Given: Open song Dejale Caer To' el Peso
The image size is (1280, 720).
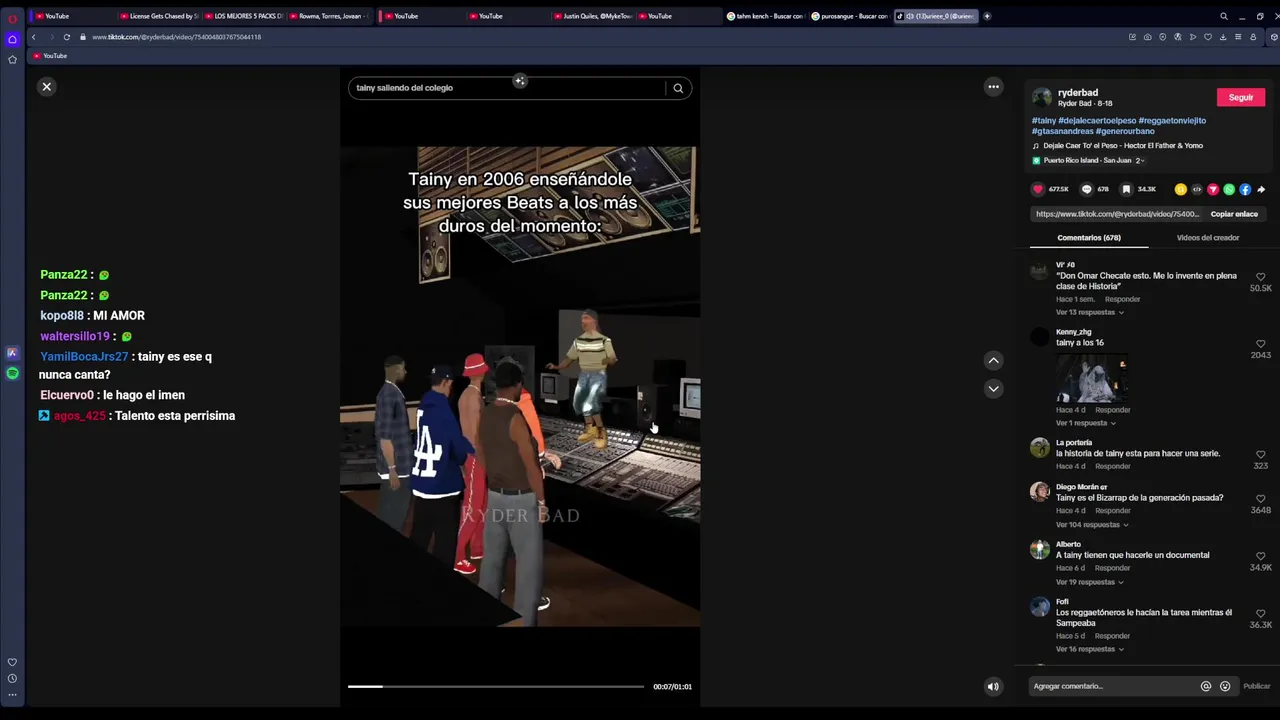Looking at the screenshot, I should [x=1123, y=146].
